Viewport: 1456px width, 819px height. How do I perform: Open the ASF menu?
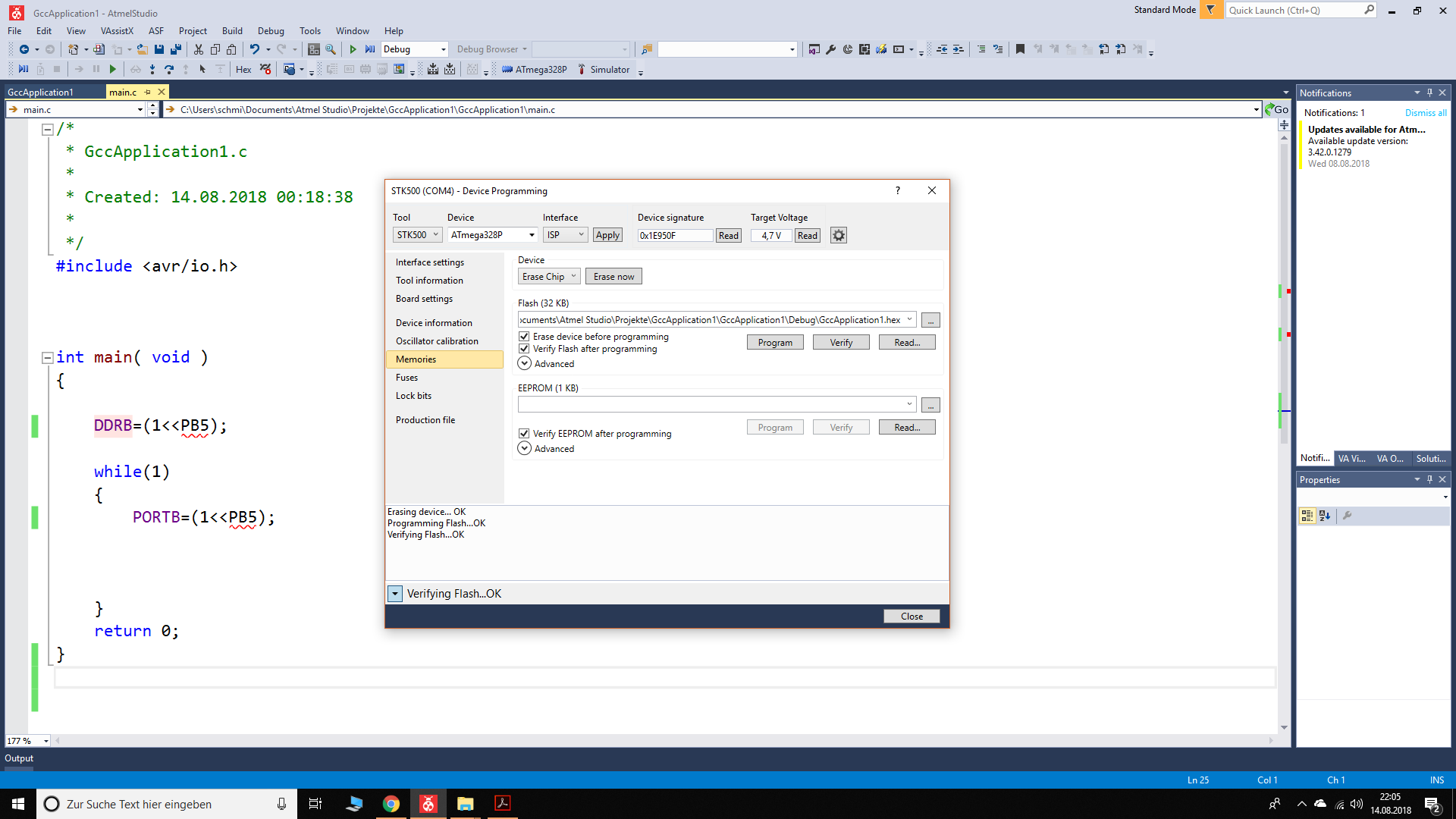tap(156, 31)
